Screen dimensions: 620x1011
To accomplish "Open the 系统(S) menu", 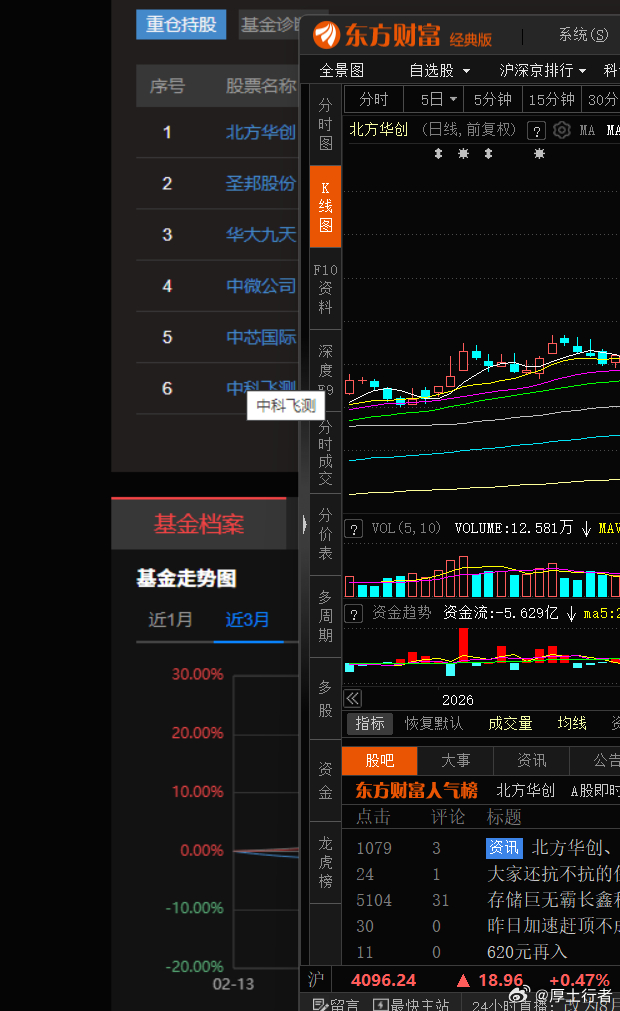I will pos(583,35).
